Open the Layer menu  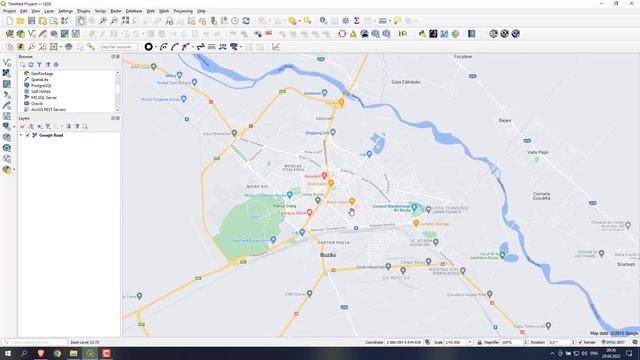click(x=49, y=11)
